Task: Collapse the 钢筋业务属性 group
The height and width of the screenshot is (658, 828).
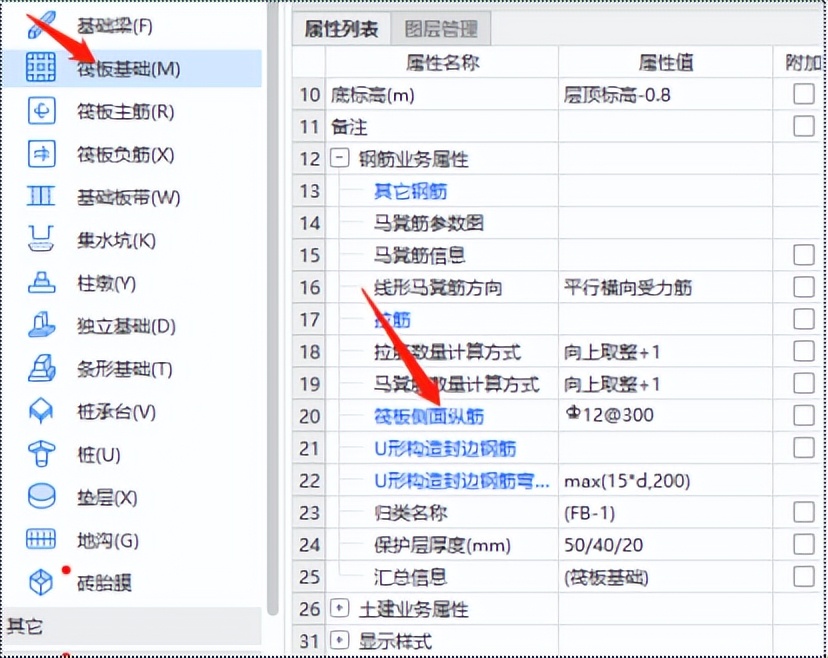Action: [337, 158]
